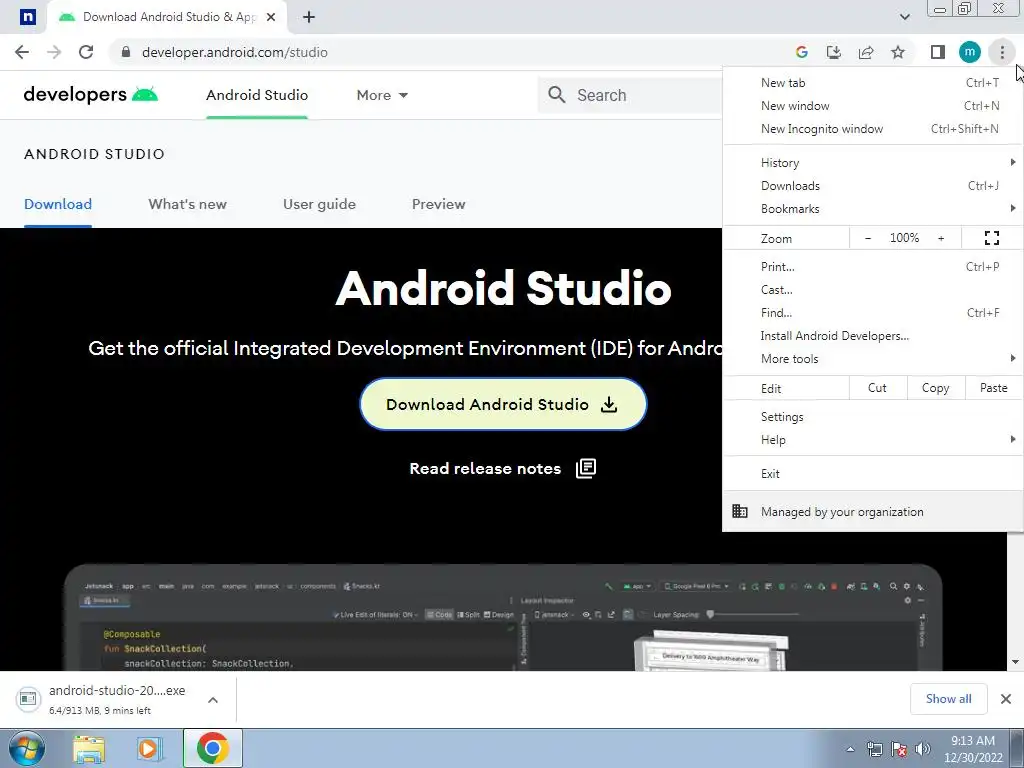Switch to What's new tab

point(187,204)
